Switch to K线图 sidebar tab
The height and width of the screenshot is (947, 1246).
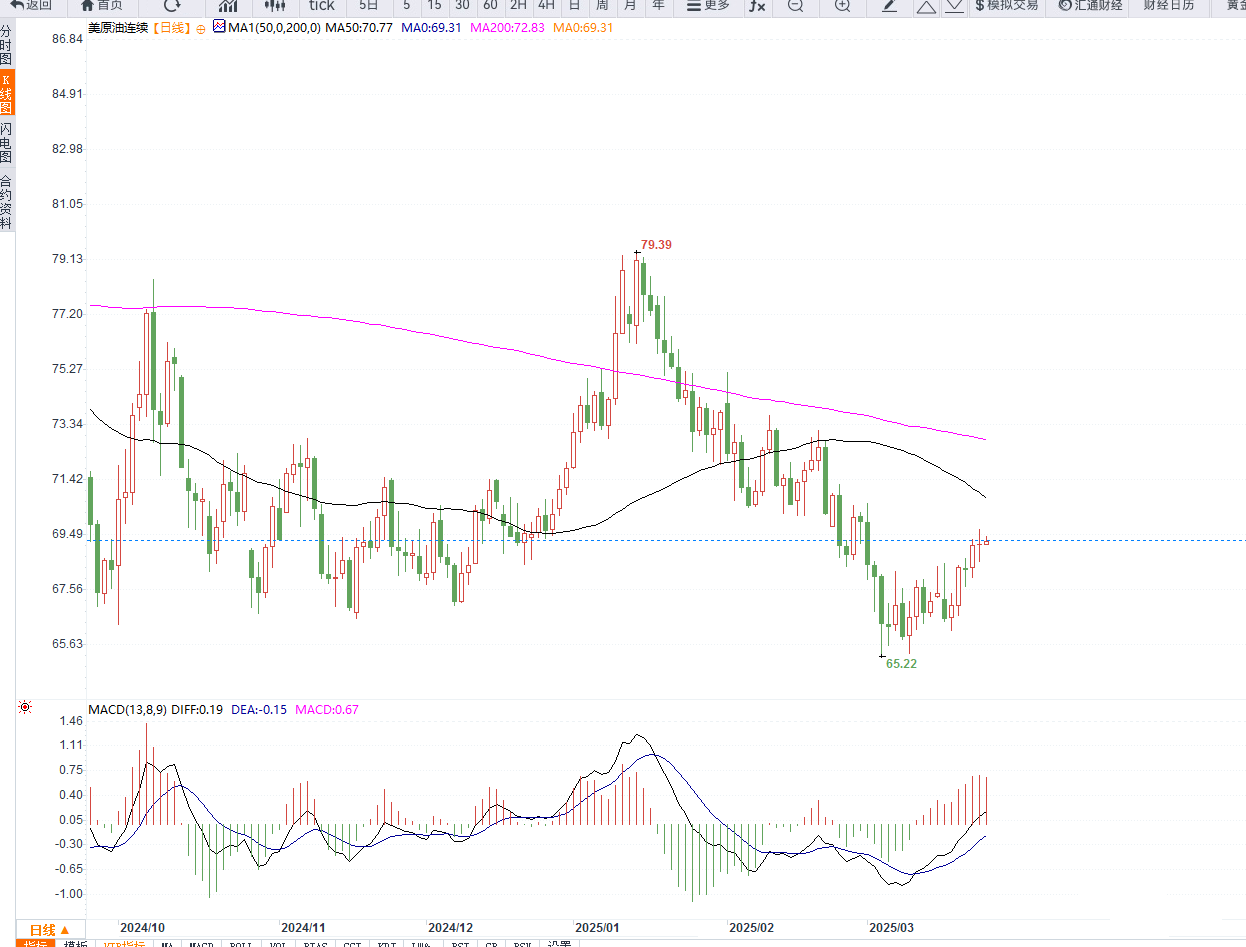click(x=7, y=93)
